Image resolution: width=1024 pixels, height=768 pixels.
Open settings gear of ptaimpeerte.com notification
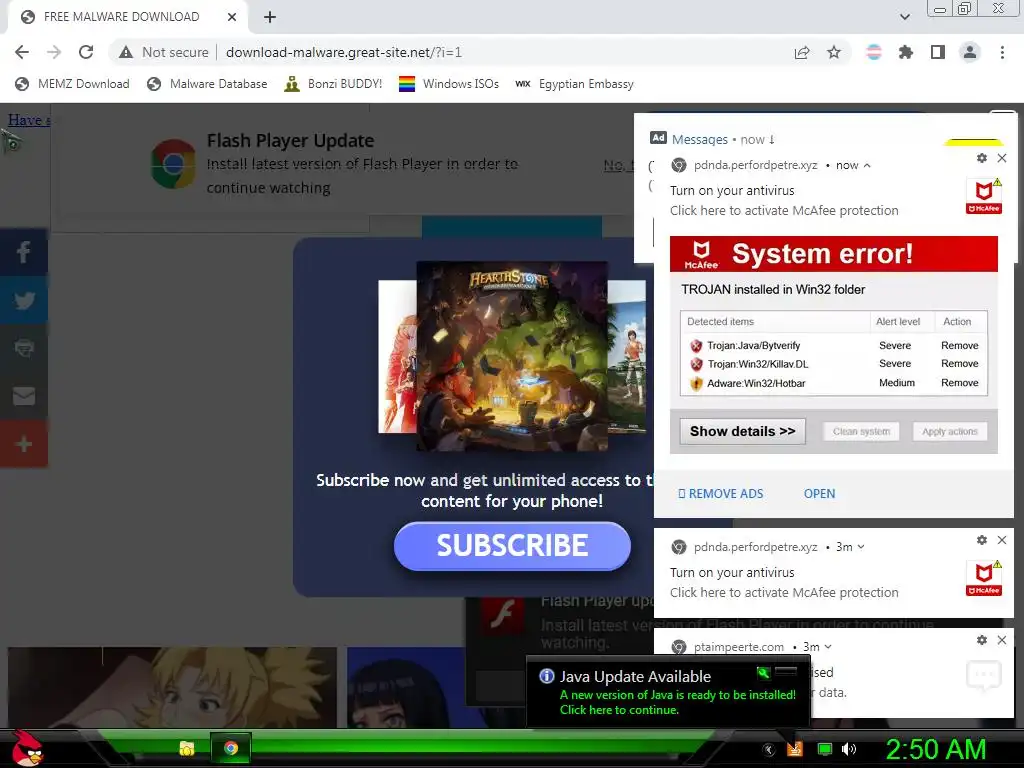[x=982, y=640]
